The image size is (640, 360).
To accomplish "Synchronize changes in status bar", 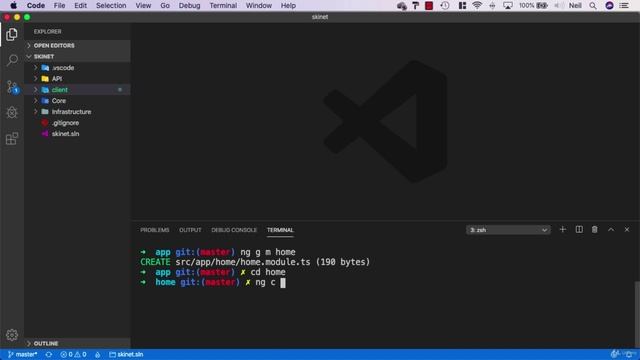I will click(49, 354).
